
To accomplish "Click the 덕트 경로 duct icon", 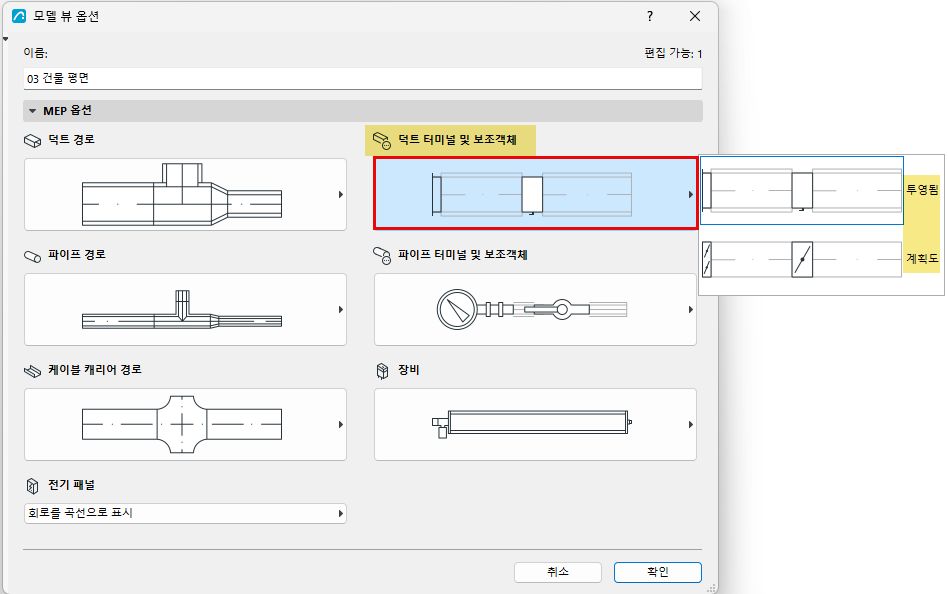I will [x=32, y=140].
